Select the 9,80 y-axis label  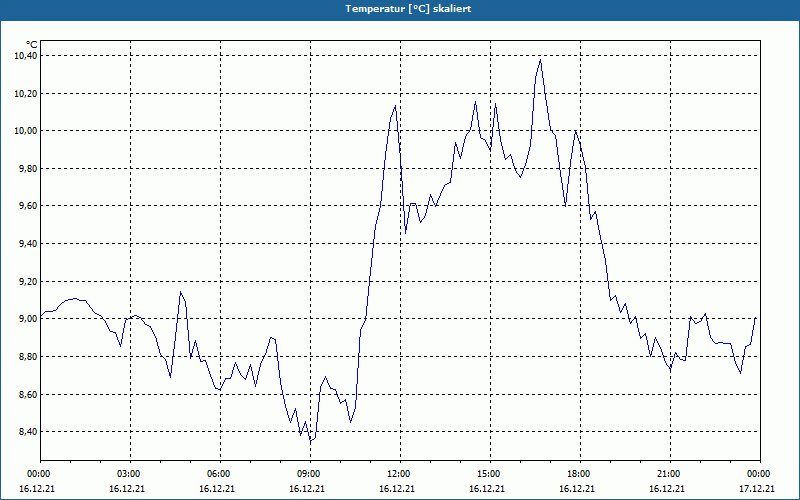pyautogui.click(x=28, y=168)
